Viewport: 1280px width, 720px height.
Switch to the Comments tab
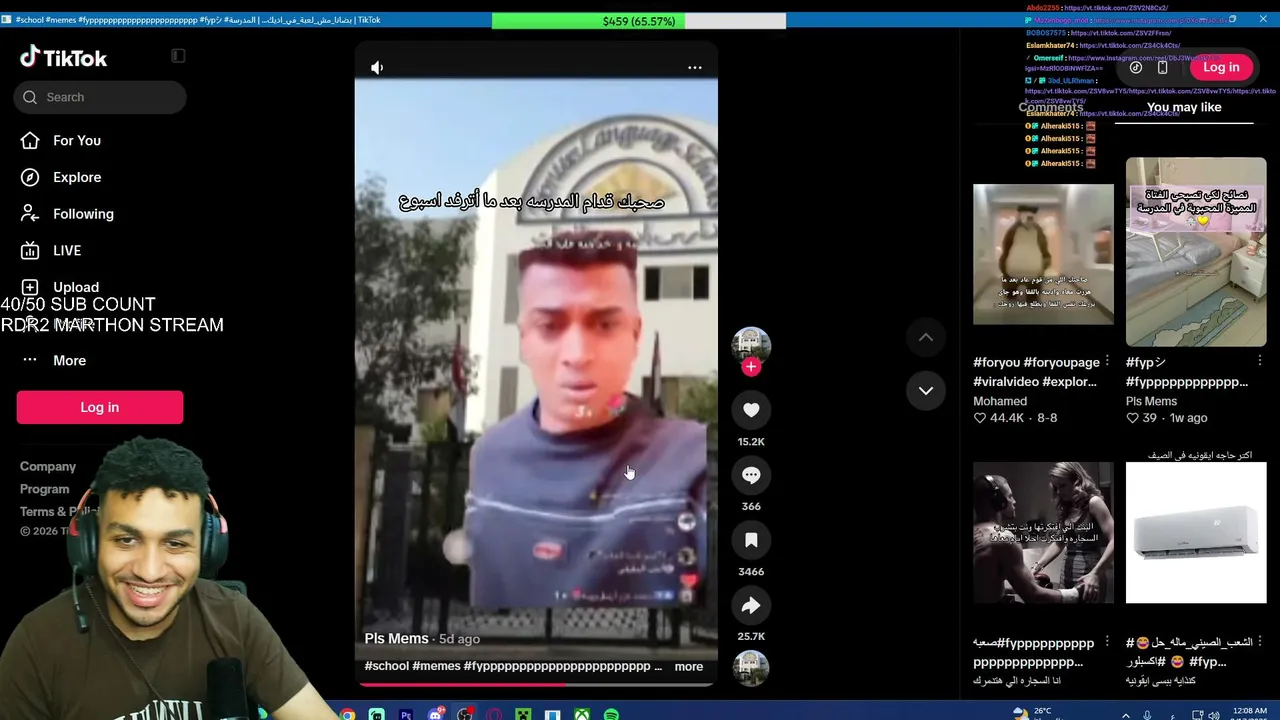(1051, 107)
